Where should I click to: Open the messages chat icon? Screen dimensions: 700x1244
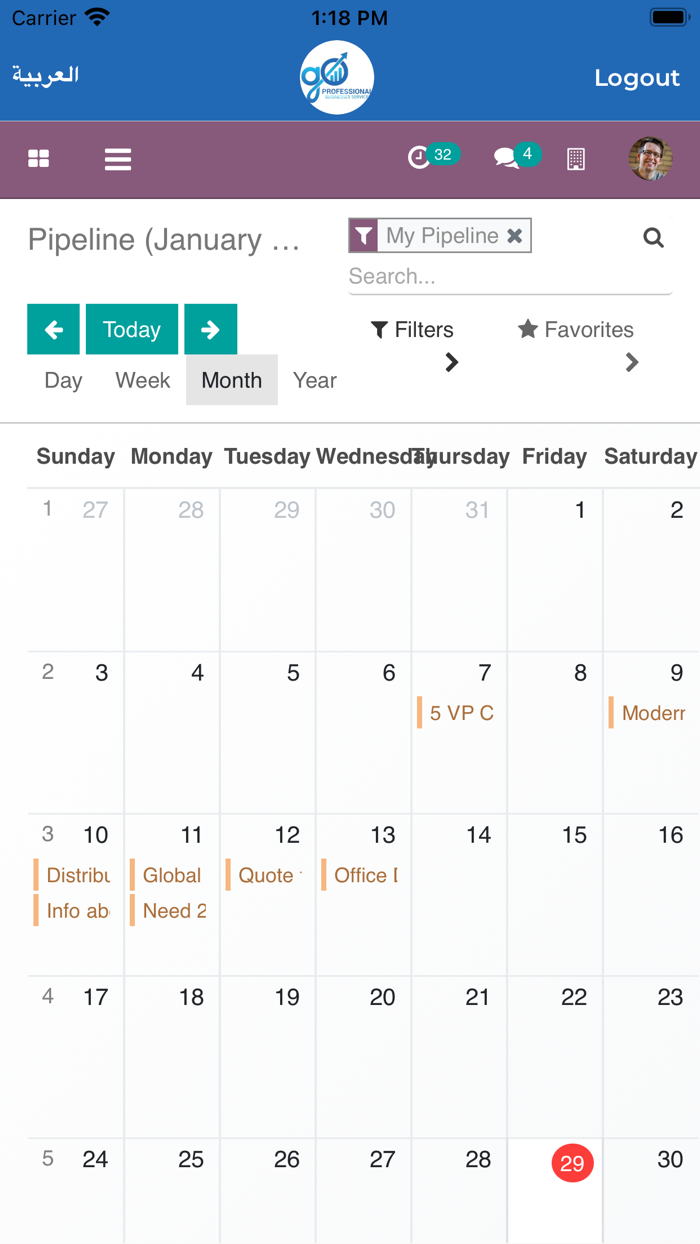coord(507,158)
